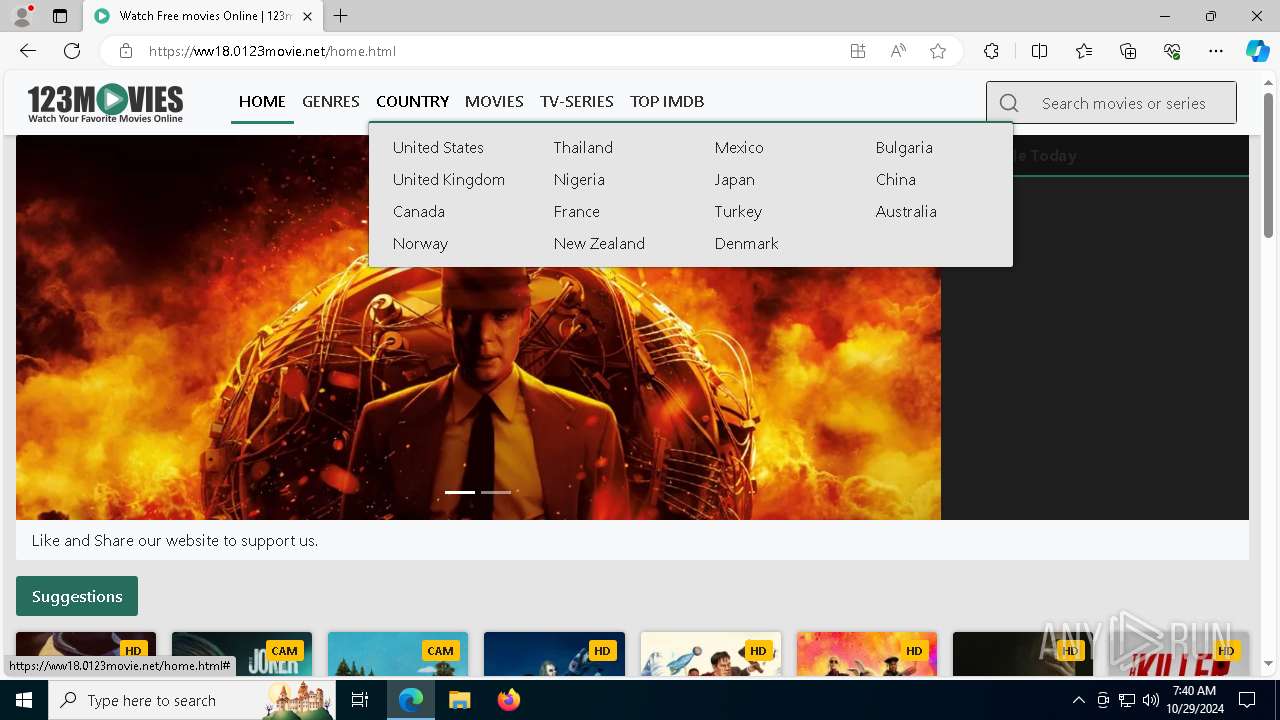Select Canada in country menu
The width and height of the screenshot is (1280, 720).
click(419, 211)
